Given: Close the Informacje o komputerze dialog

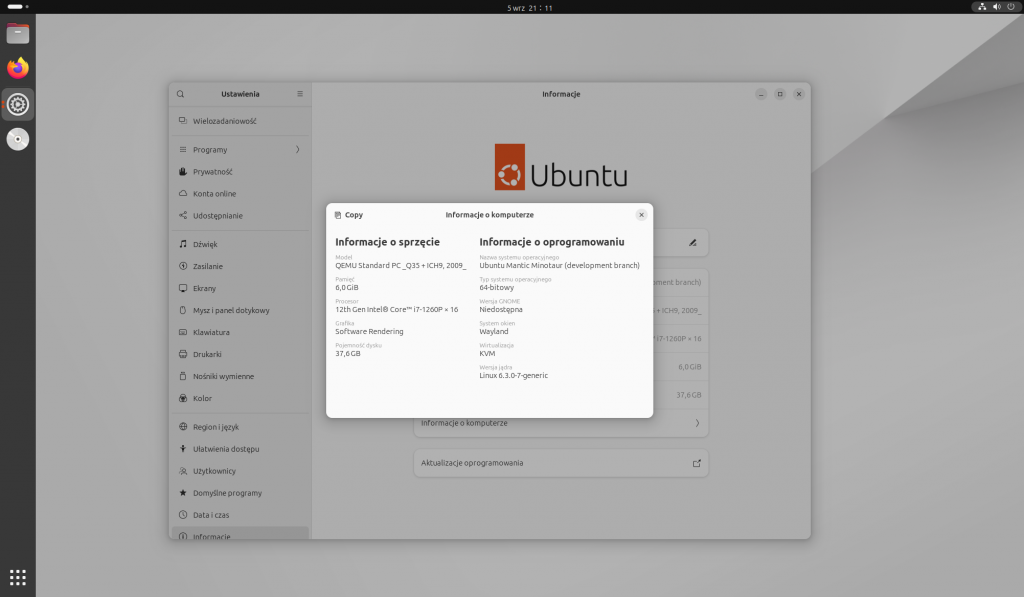Looking at the screenshot, I should (x=641, y=214).
